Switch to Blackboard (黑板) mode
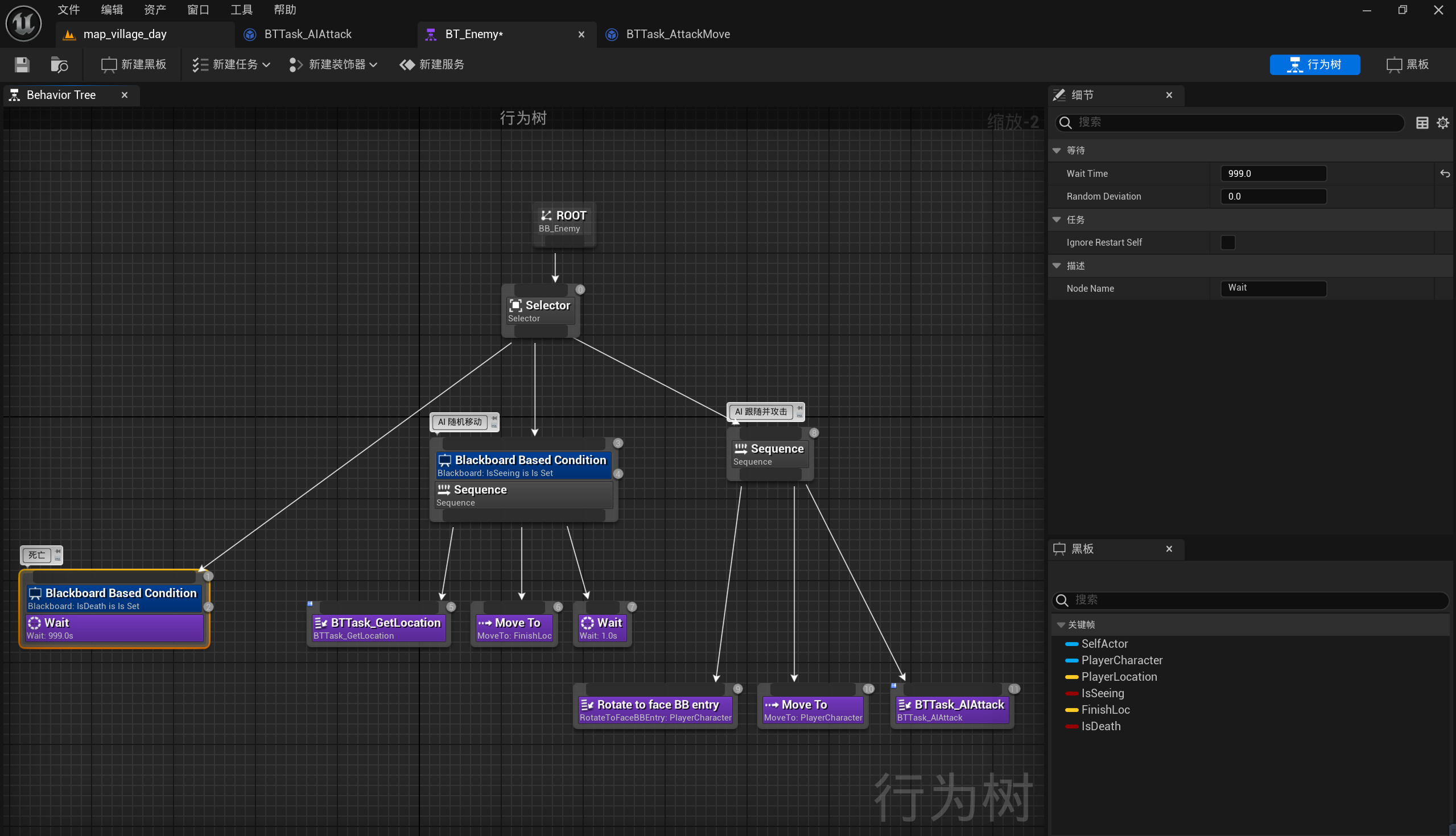 click(x=1407, y=64)
